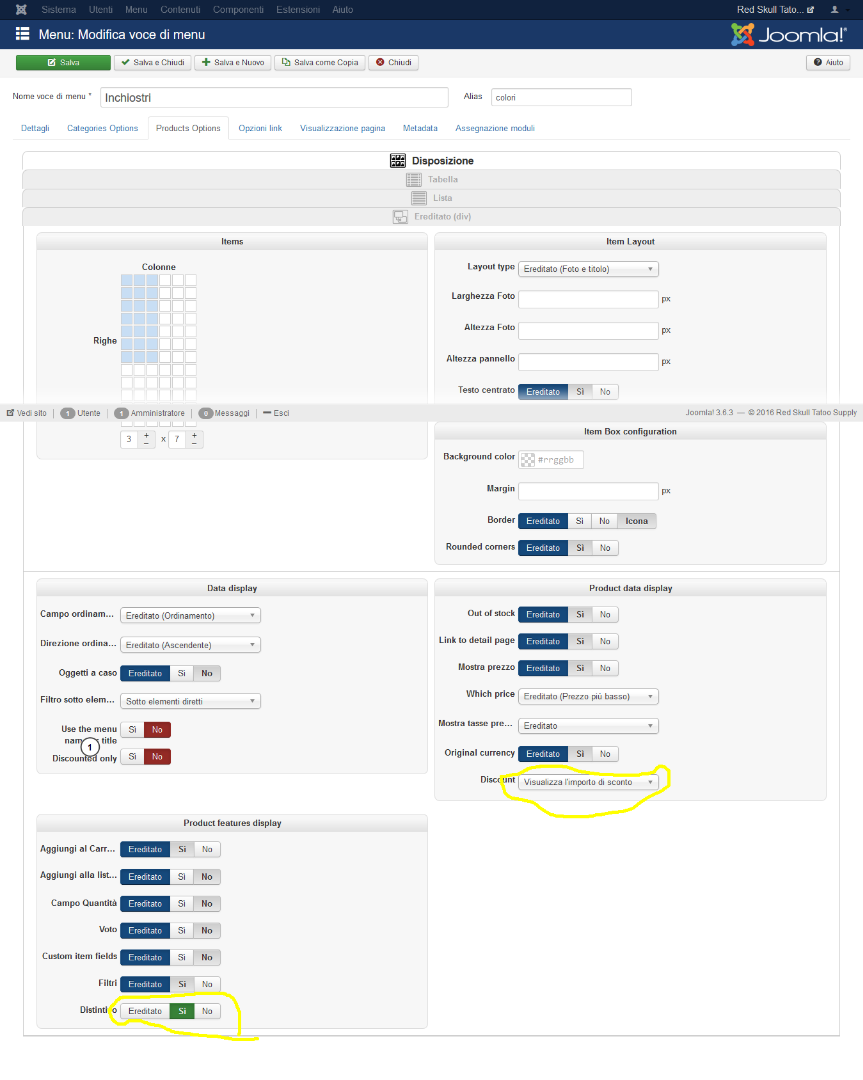Click the Altezza pannello input field

click(588, 362)
